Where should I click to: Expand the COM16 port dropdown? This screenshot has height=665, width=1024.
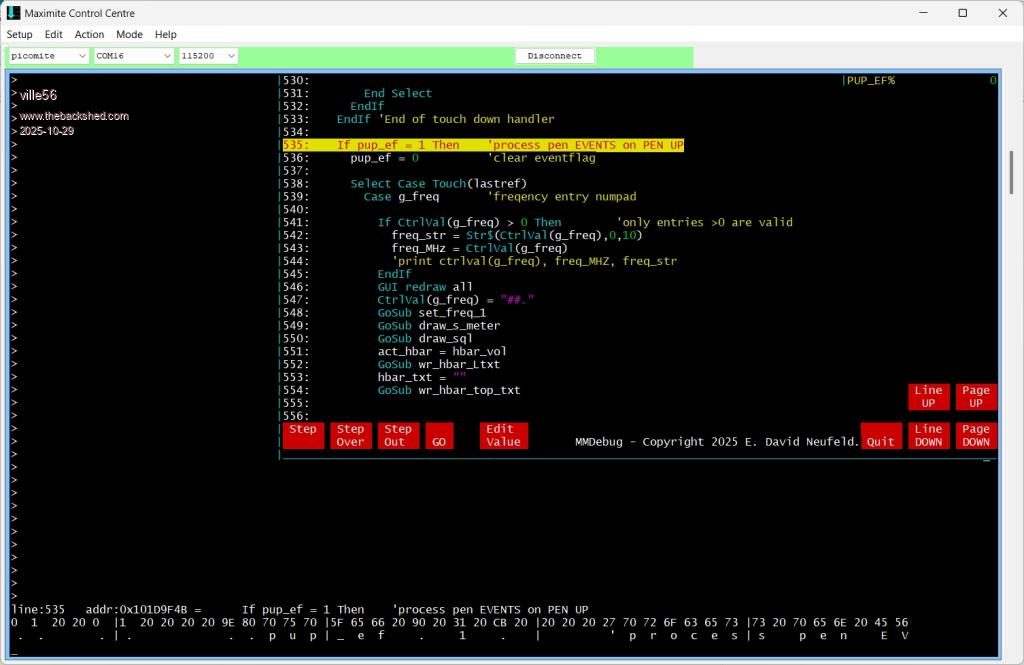[133, 56]
